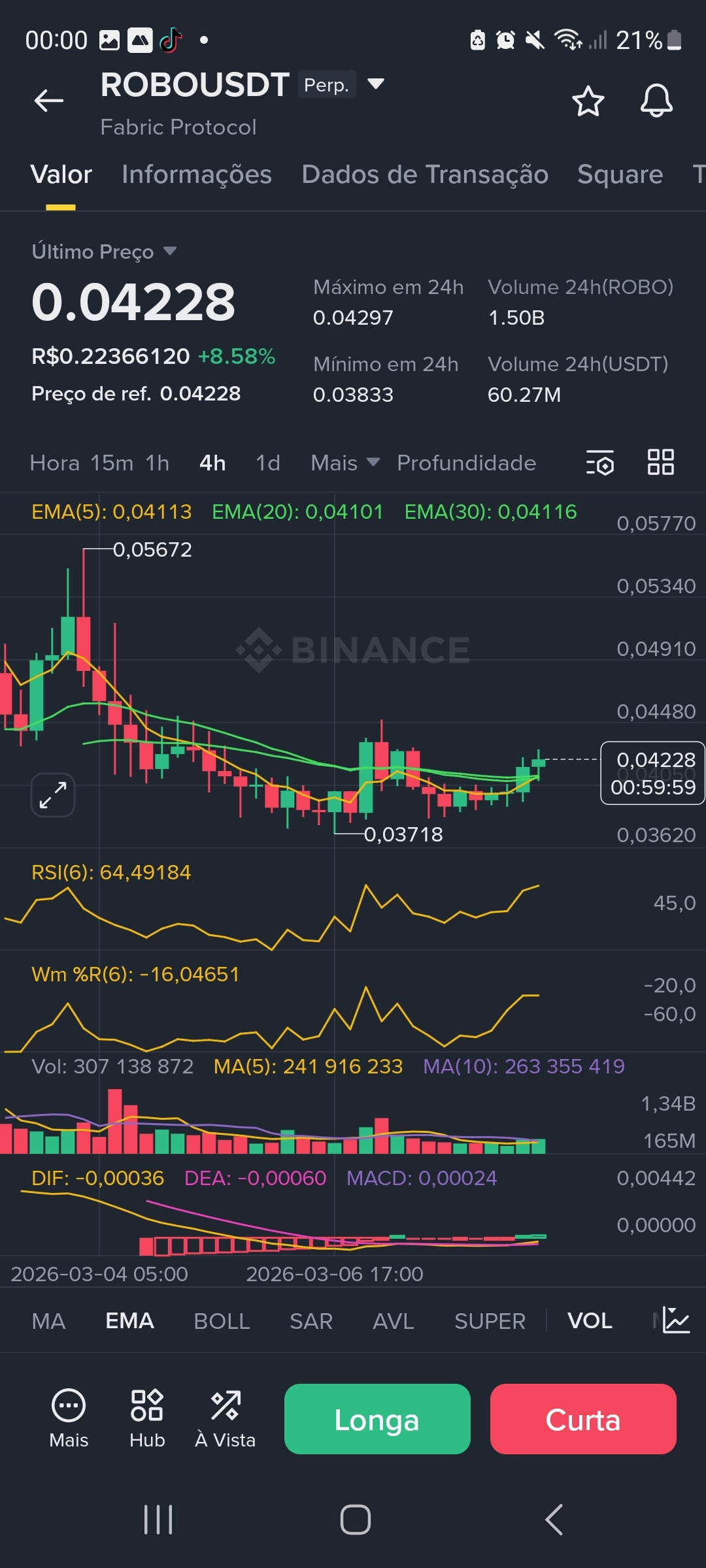Tap the 0,03718 low price marker
Screen dimensions: 706x1568
403,834
